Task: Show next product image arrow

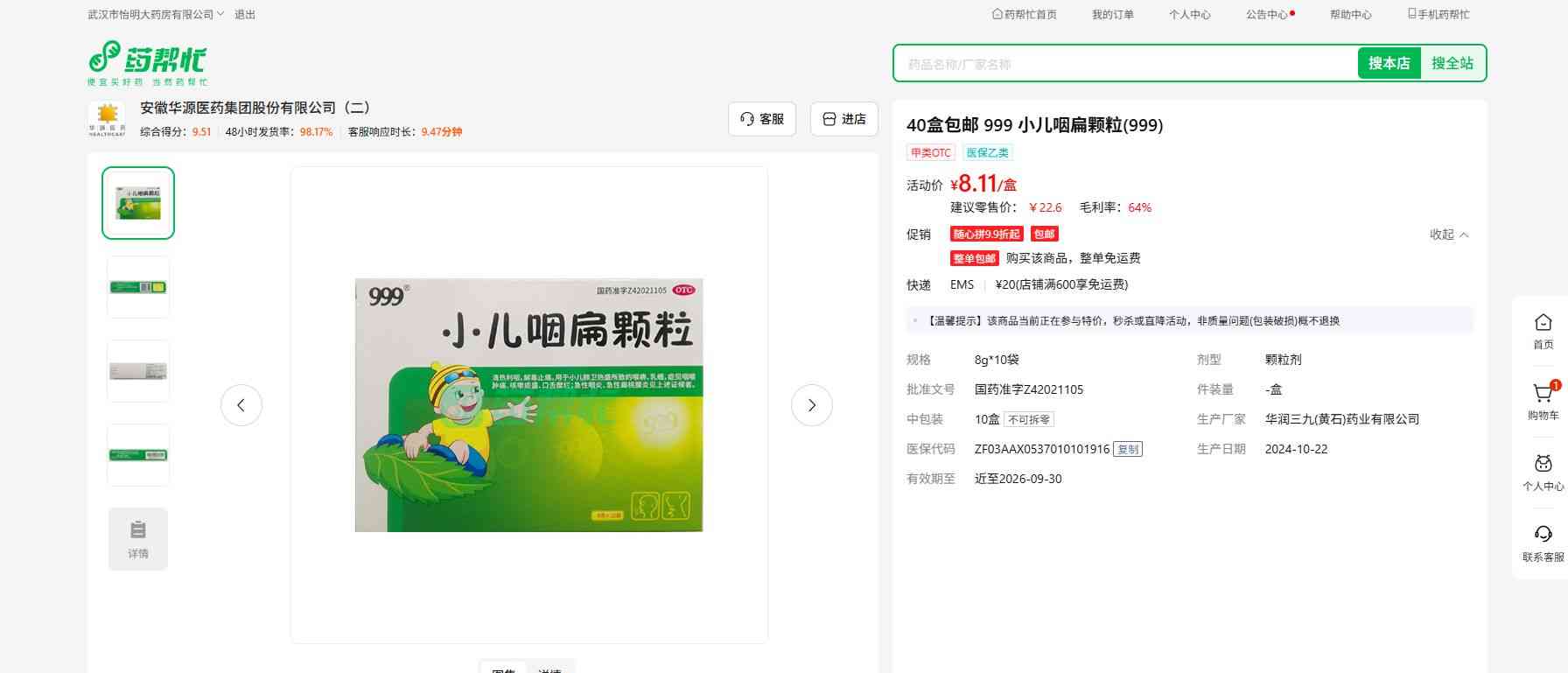Action: [x=811, y=405]
